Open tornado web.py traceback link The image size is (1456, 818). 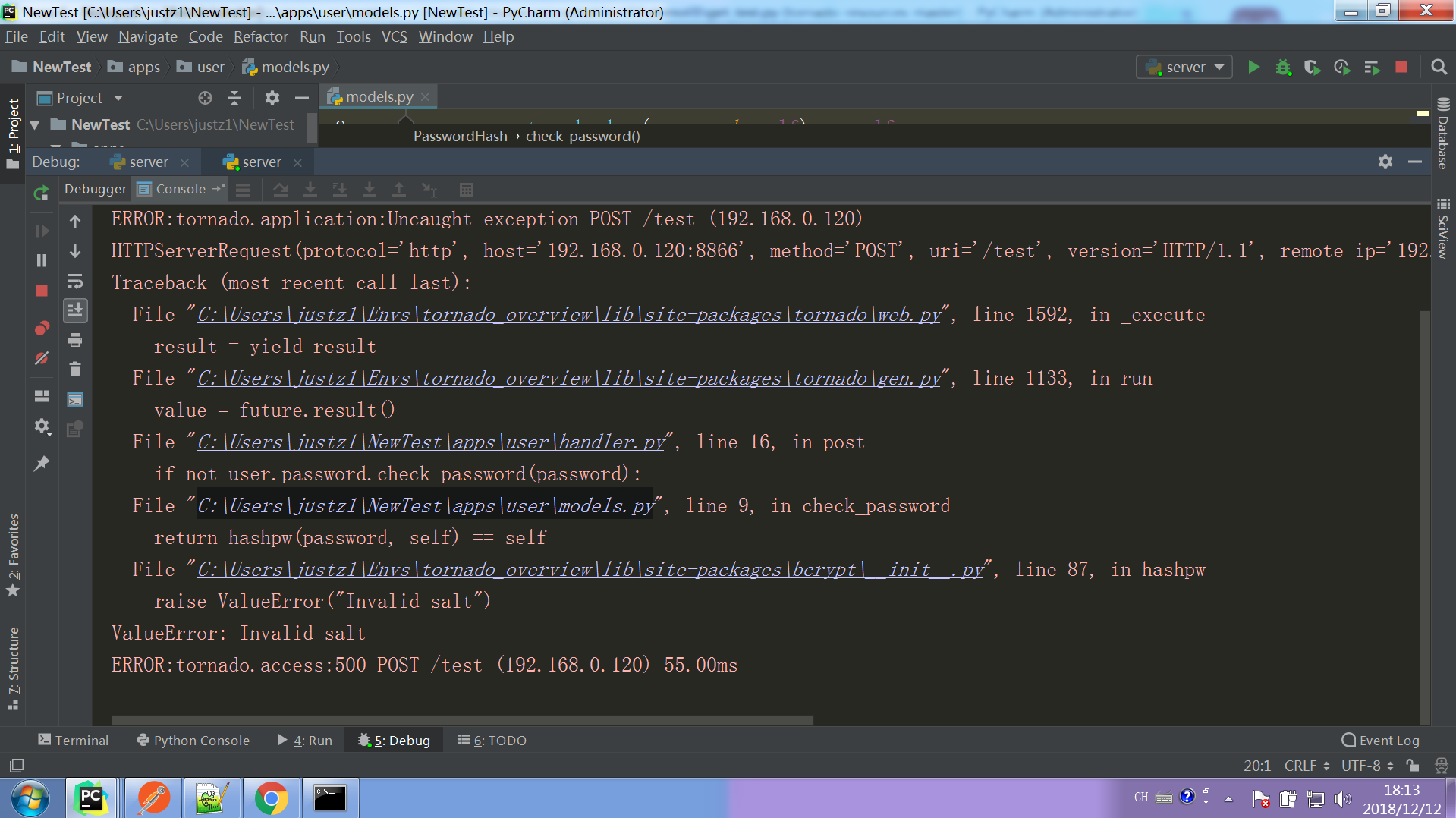[569, 315]
